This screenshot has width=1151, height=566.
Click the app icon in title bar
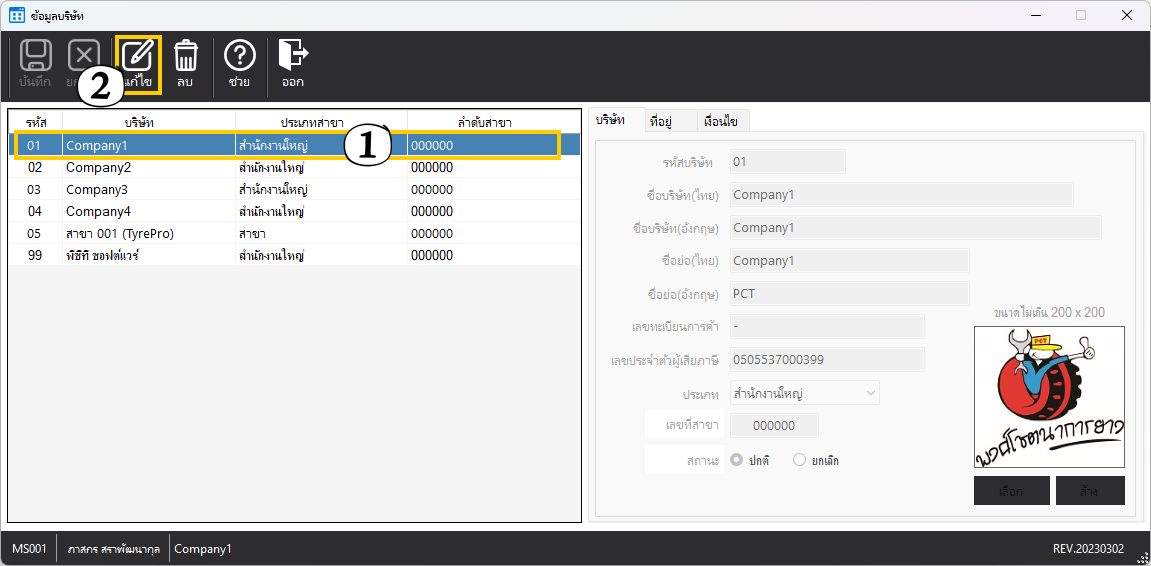(x=16, y=15)
